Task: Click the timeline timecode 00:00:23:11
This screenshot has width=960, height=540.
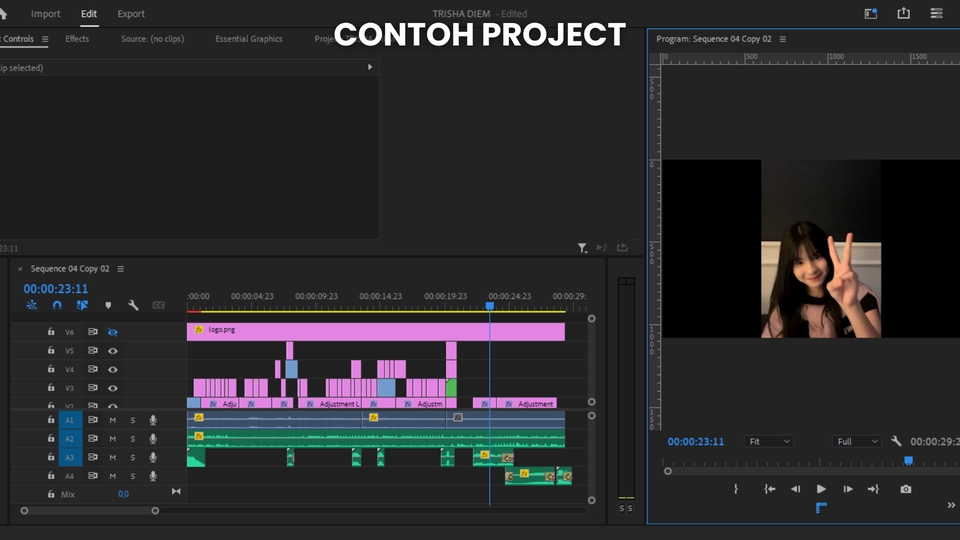Action: (x=56, y=288)
